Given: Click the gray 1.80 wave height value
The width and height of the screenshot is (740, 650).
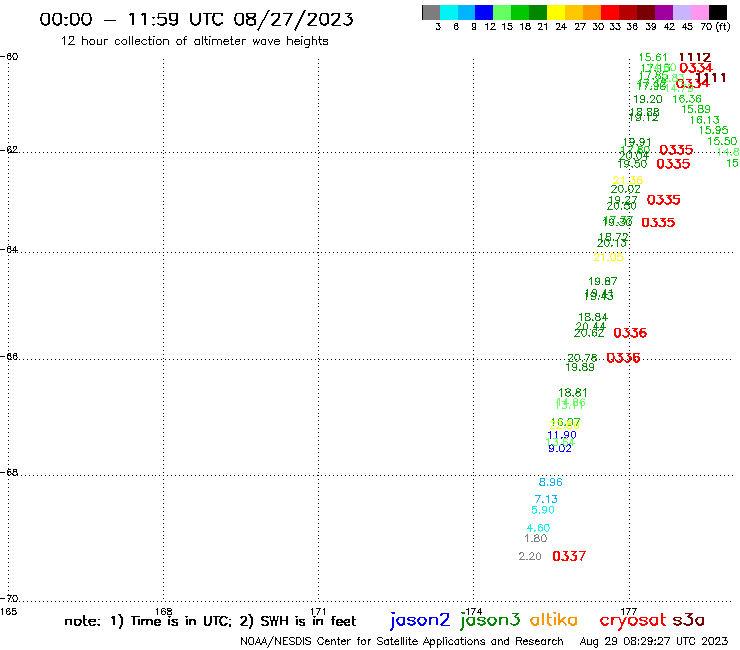Looking at the screenshot, I should pos(536,538).
